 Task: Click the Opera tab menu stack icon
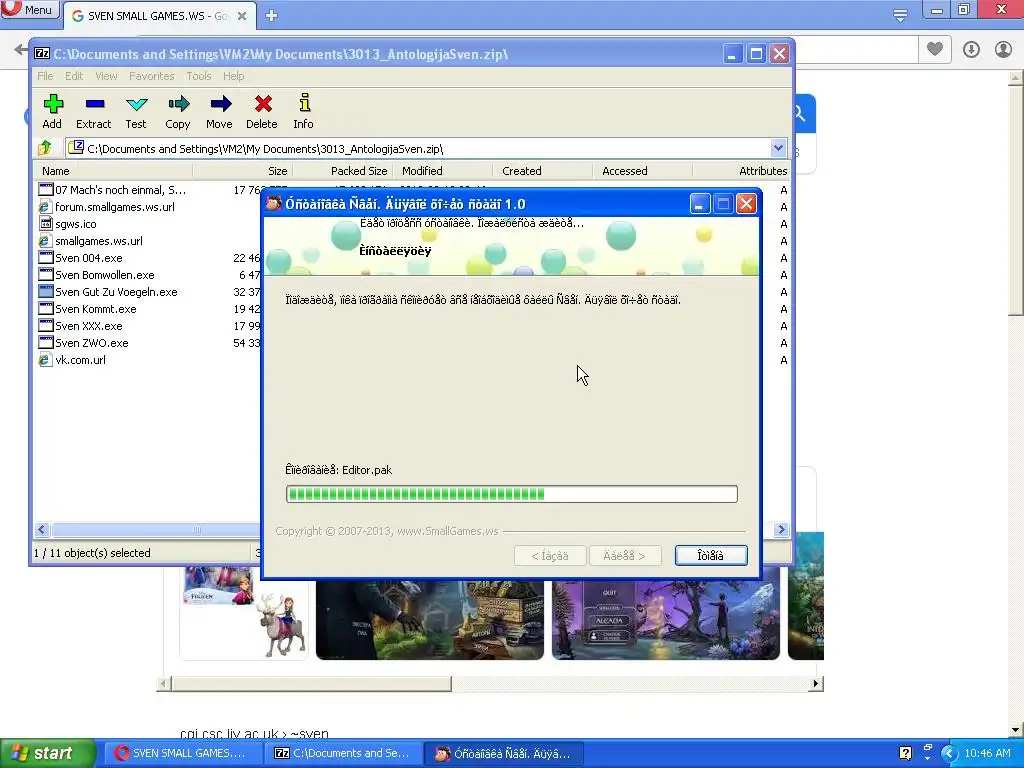pyautogui.click(x=900, y=15)
